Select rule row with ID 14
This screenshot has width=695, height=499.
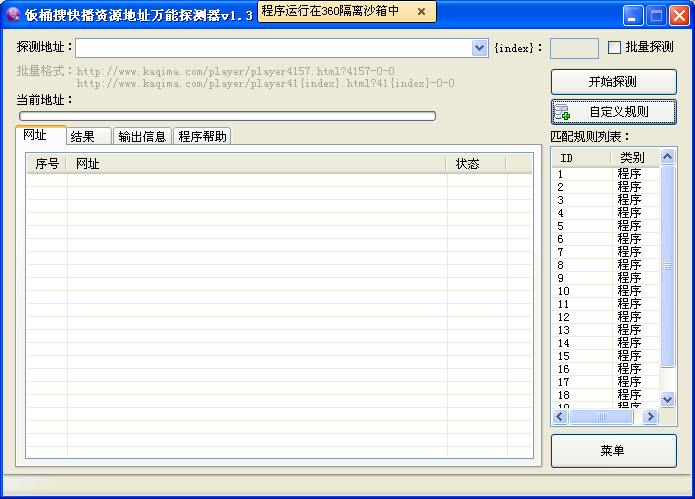coord(606,343)
